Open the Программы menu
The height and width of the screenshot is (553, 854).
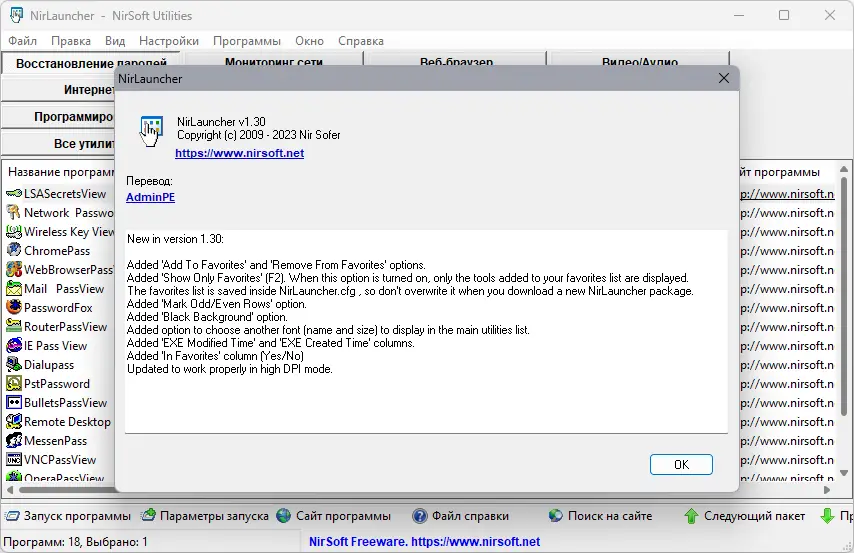tap(247, 41)
